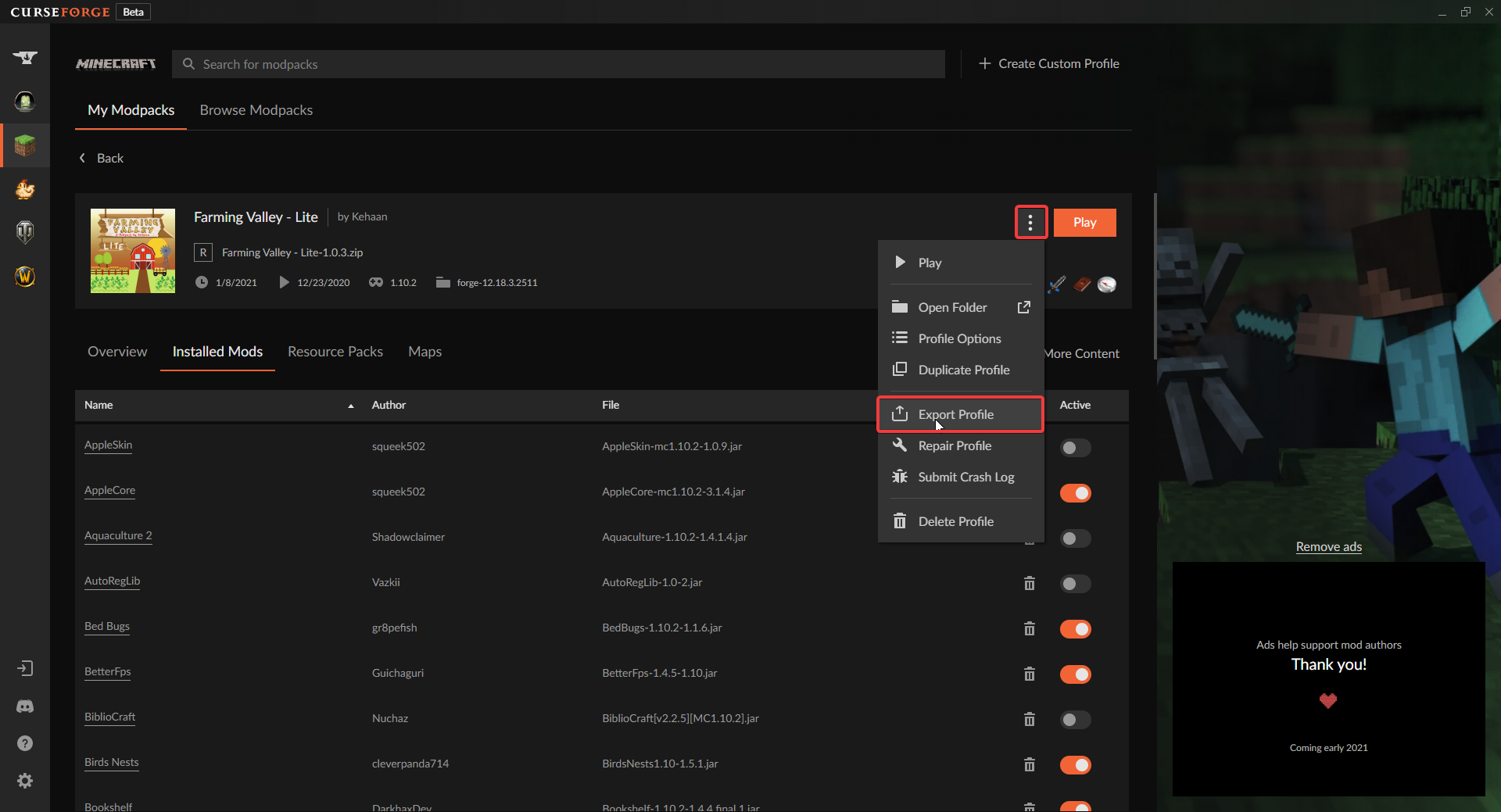
Task: Sort by the File column header
Action: (611, 405)
